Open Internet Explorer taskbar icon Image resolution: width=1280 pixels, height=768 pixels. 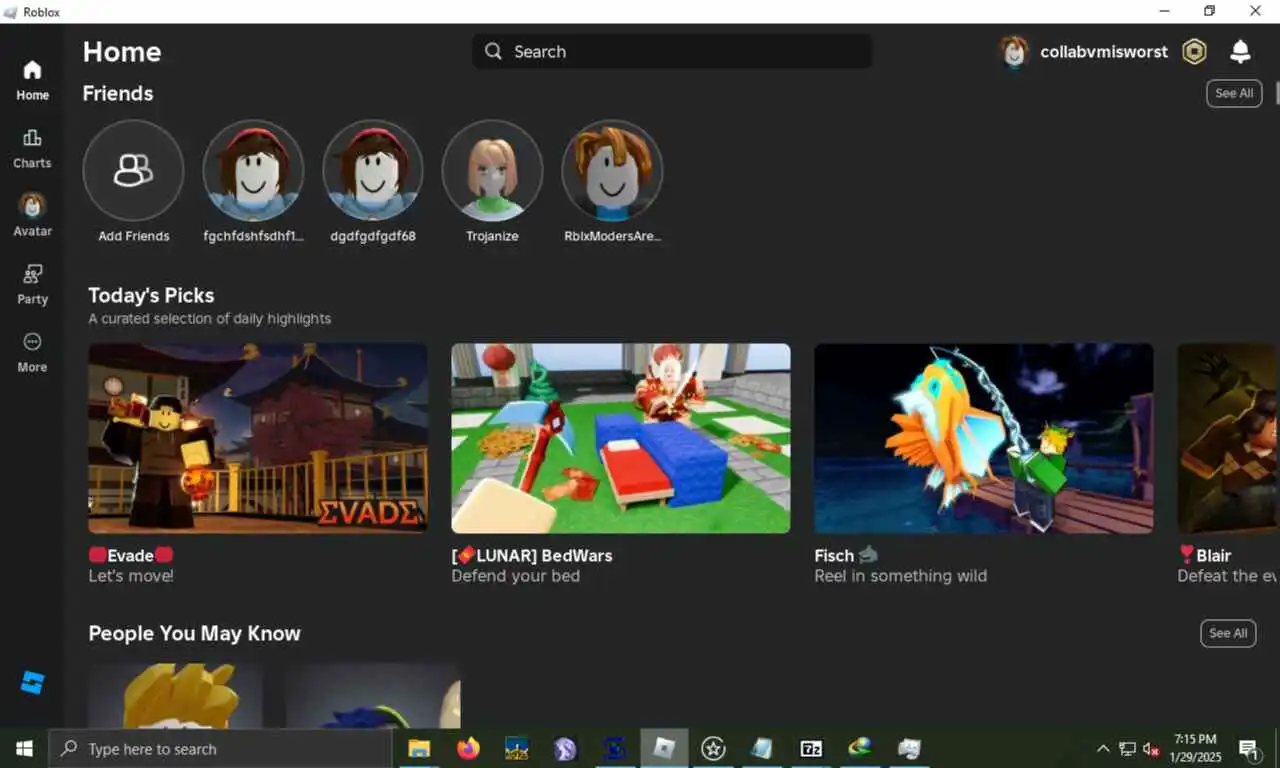pos(860,748)
